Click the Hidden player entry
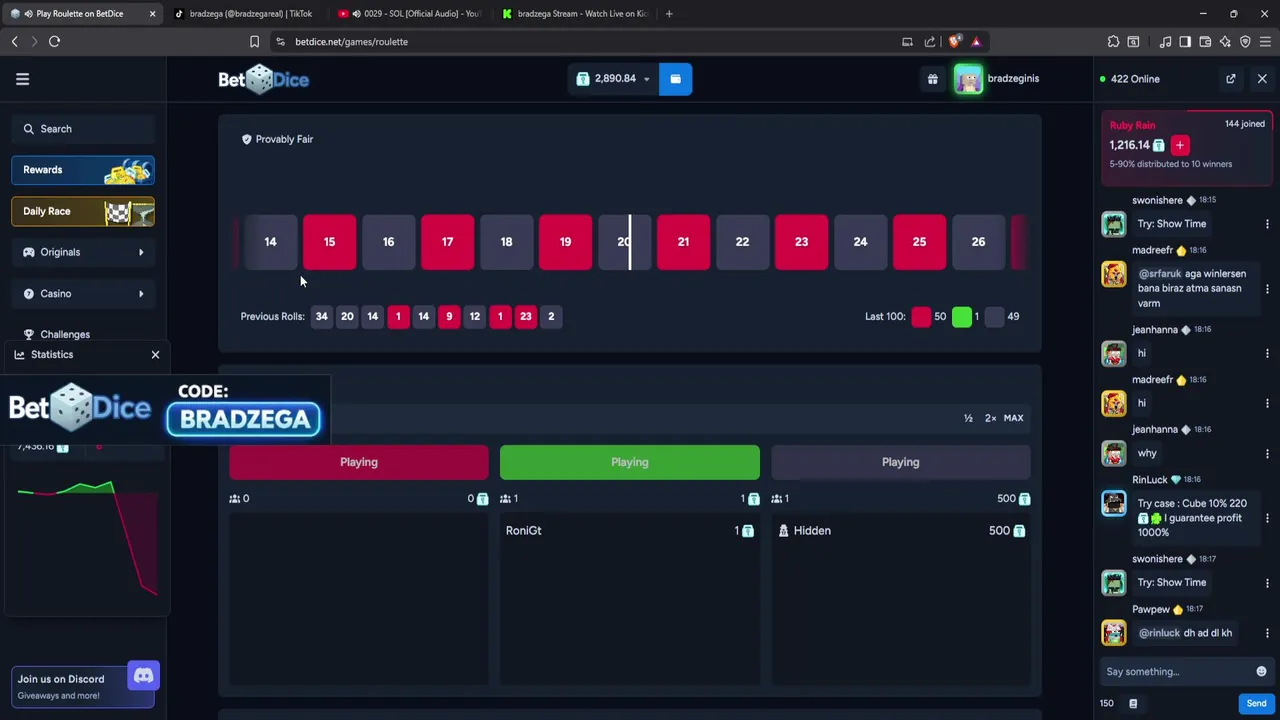 (900, 531)
